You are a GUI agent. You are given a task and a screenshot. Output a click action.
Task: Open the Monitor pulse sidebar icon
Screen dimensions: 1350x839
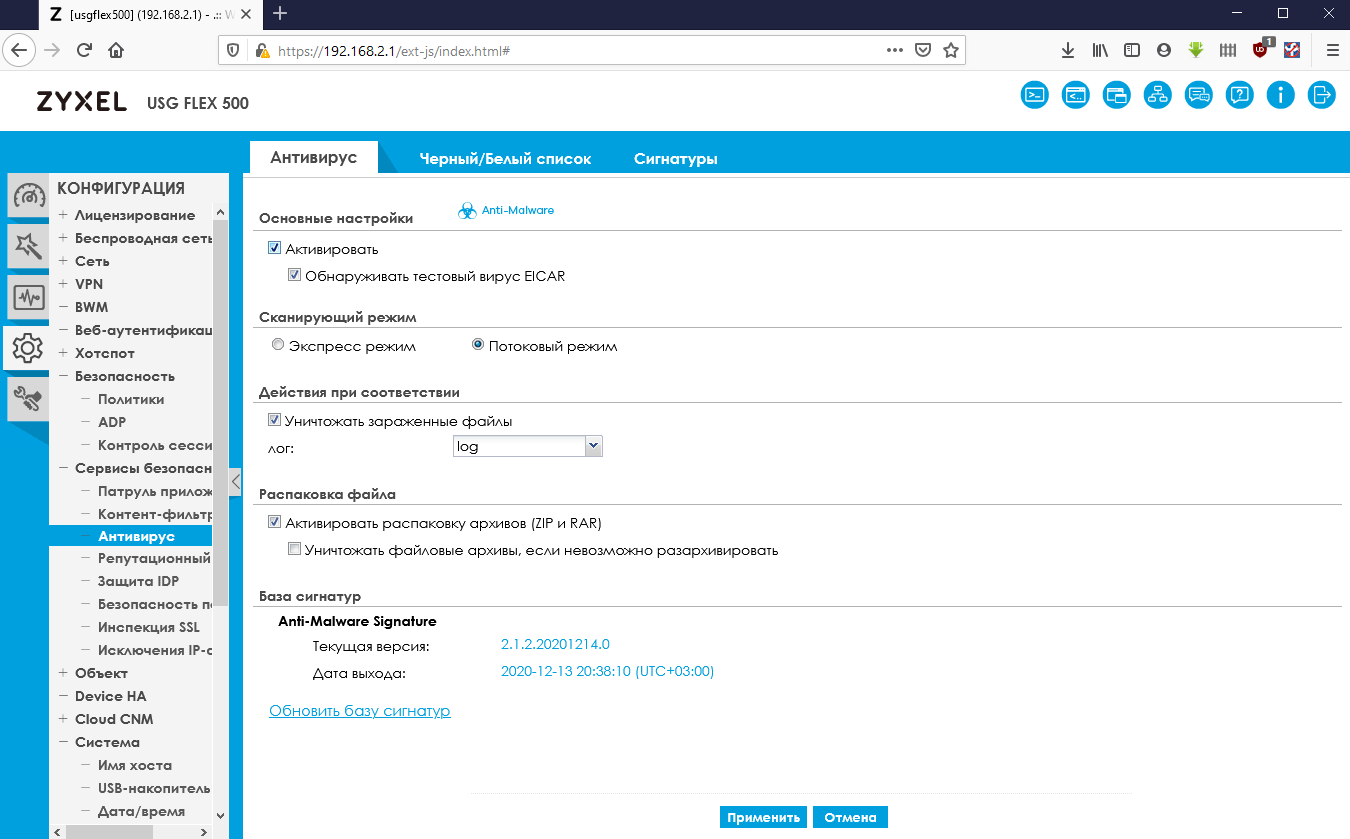tap(28, 297)
